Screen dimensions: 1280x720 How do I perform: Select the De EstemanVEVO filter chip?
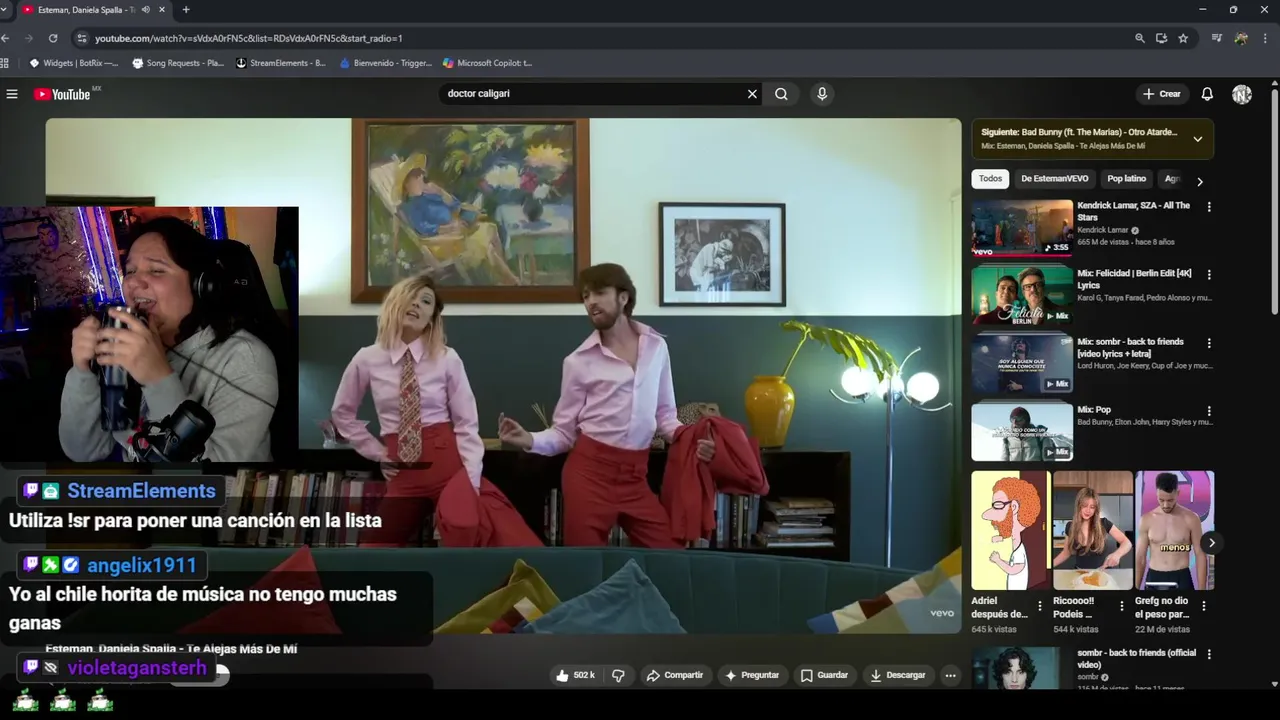point(1054,179)
